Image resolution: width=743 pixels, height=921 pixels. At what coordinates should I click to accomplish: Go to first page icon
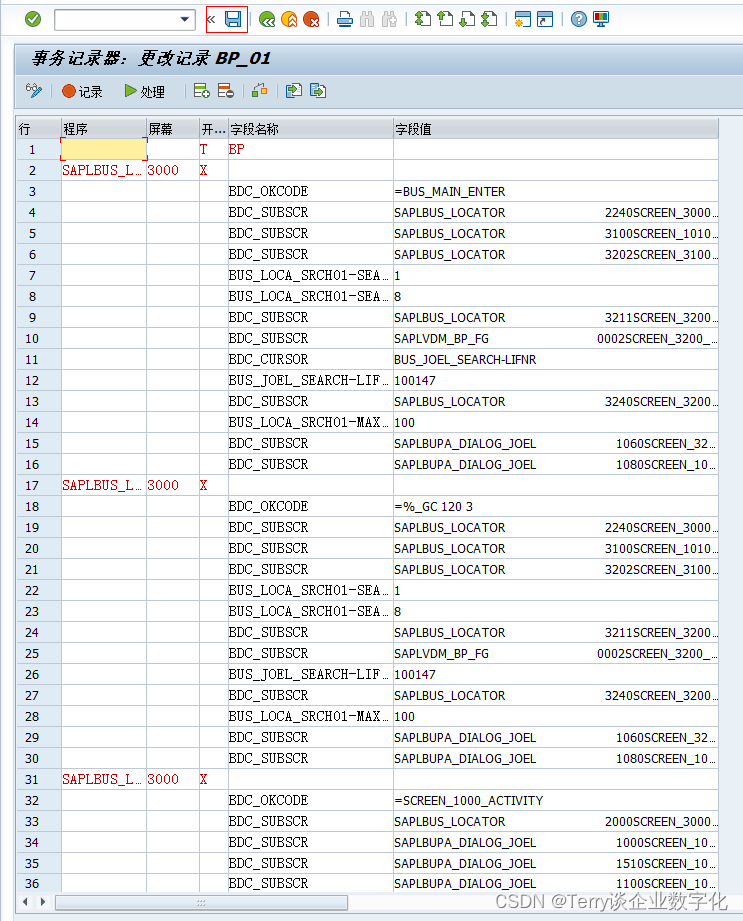[x=423, y=20]
